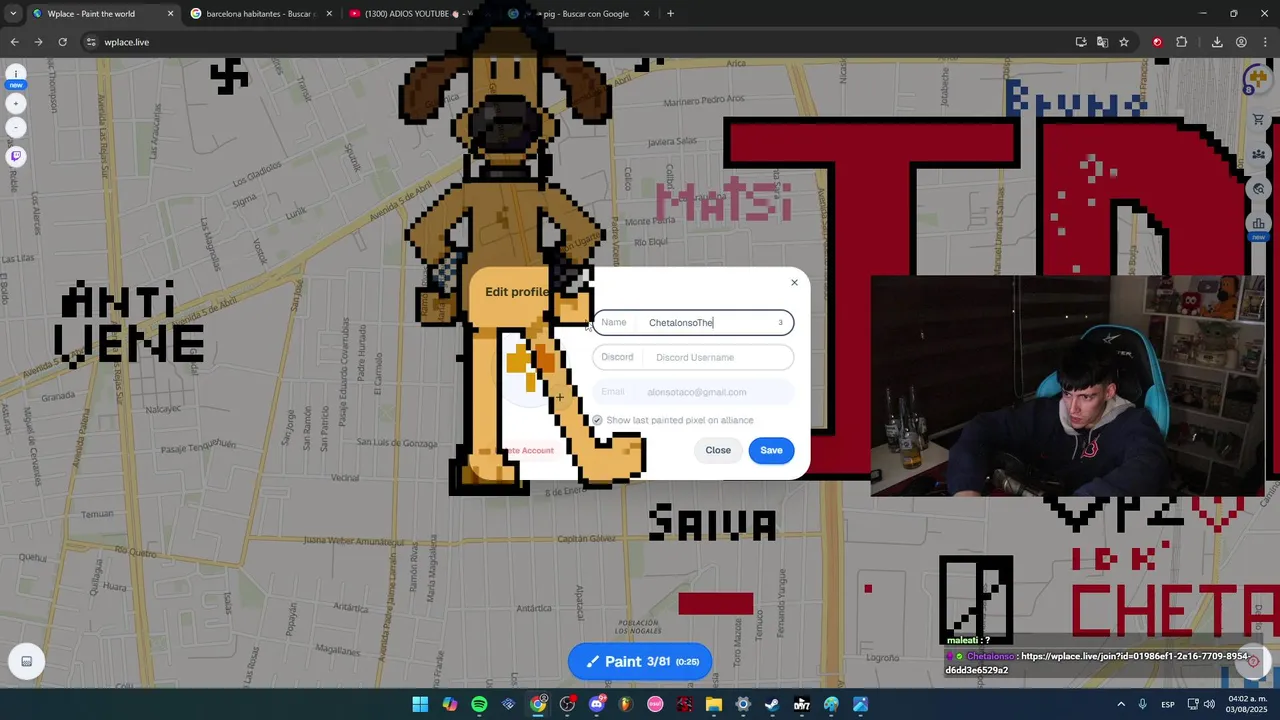Click the Close button in Edit profile

[718, 450]
